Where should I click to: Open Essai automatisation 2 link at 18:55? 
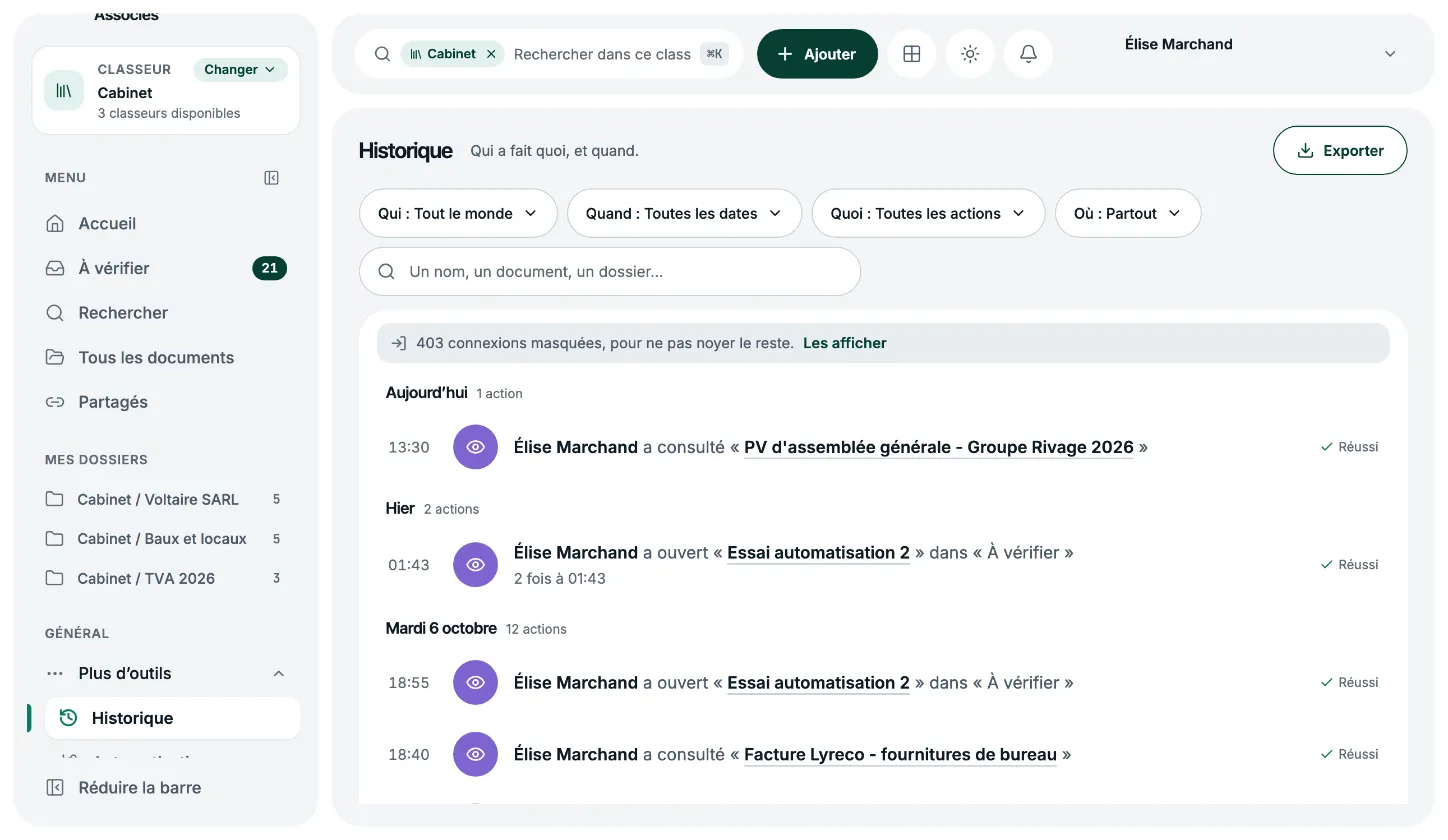[x=818, y=683]
